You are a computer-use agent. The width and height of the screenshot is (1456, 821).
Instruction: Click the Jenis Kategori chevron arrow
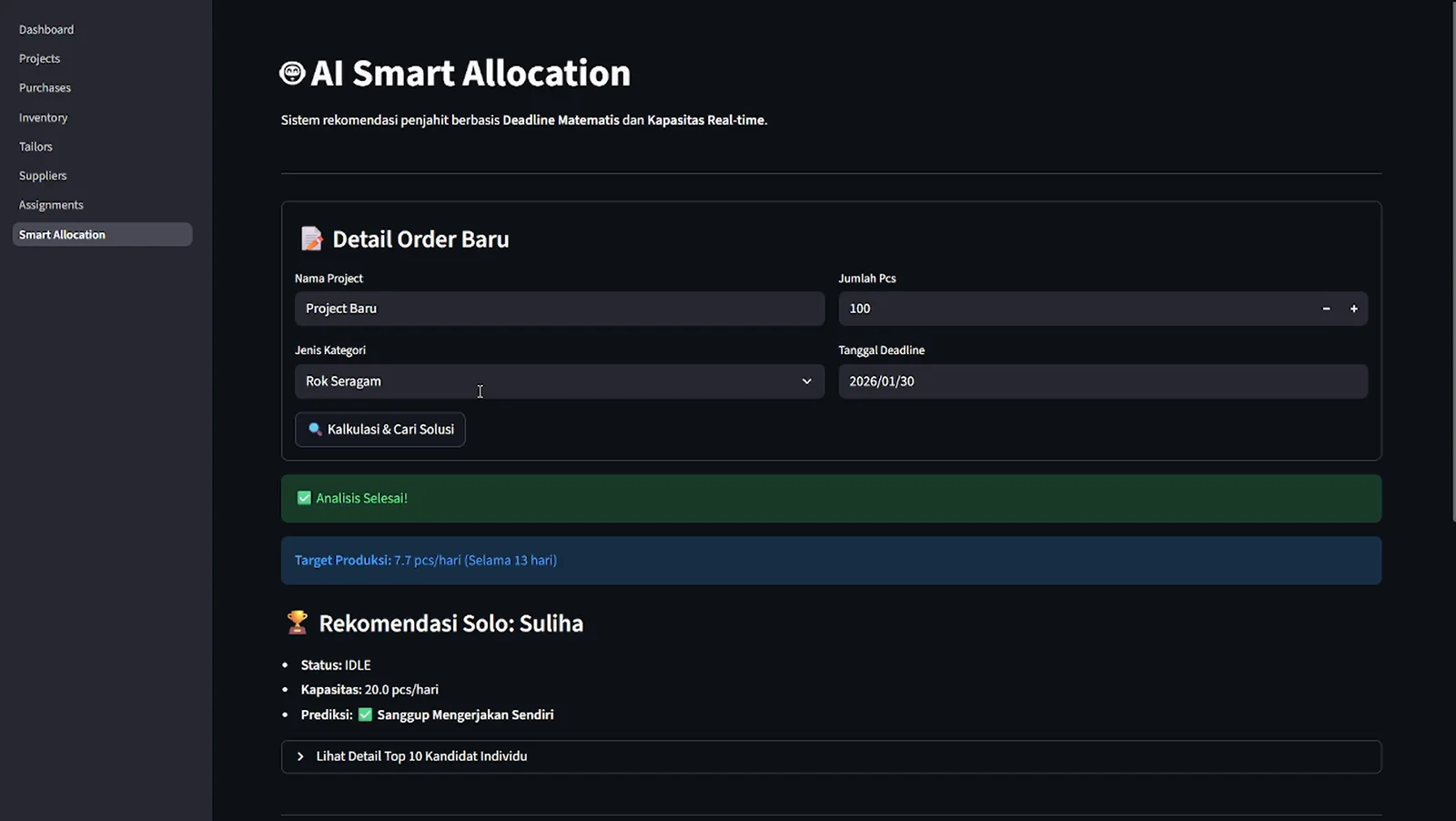click(806, 381)
